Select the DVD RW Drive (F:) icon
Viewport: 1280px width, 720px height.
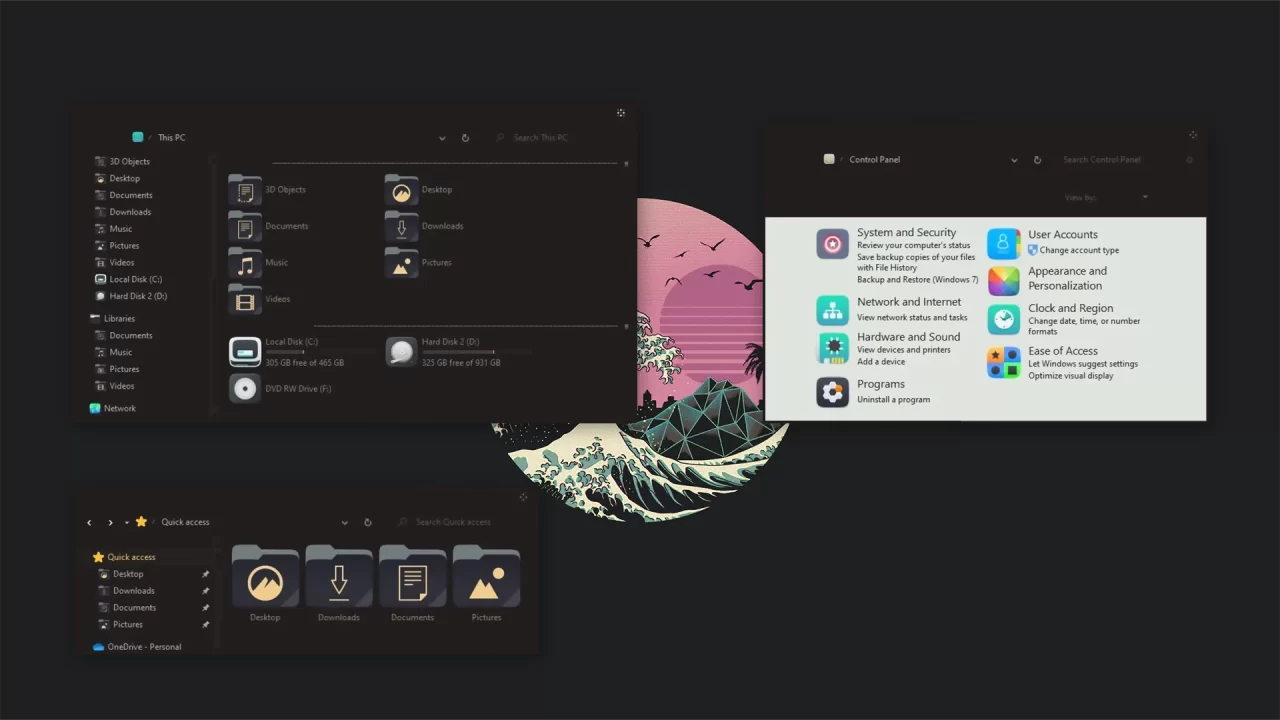pyautogui.click(x=245, y=388)
